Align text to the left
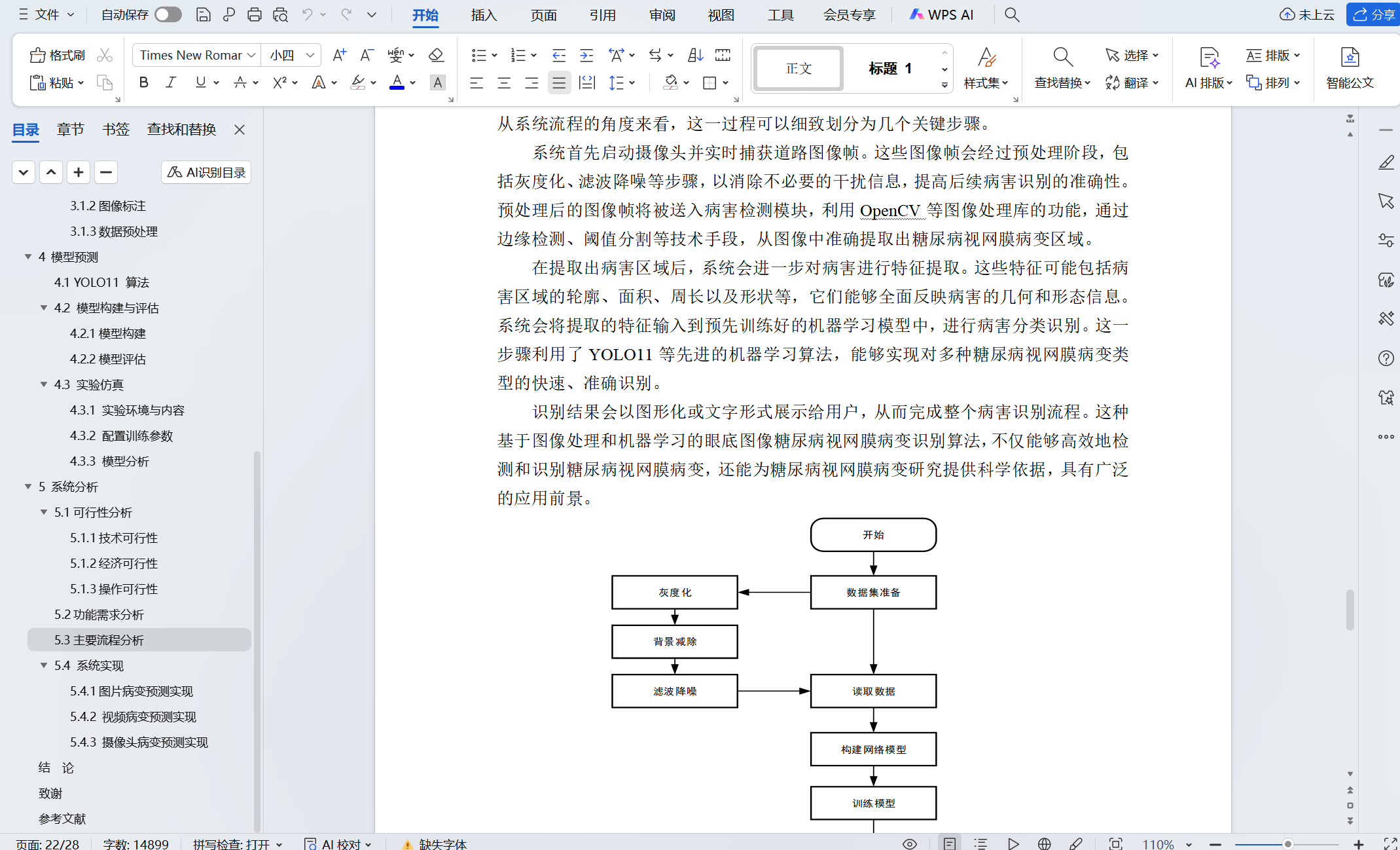 click(x=476, y=83)
